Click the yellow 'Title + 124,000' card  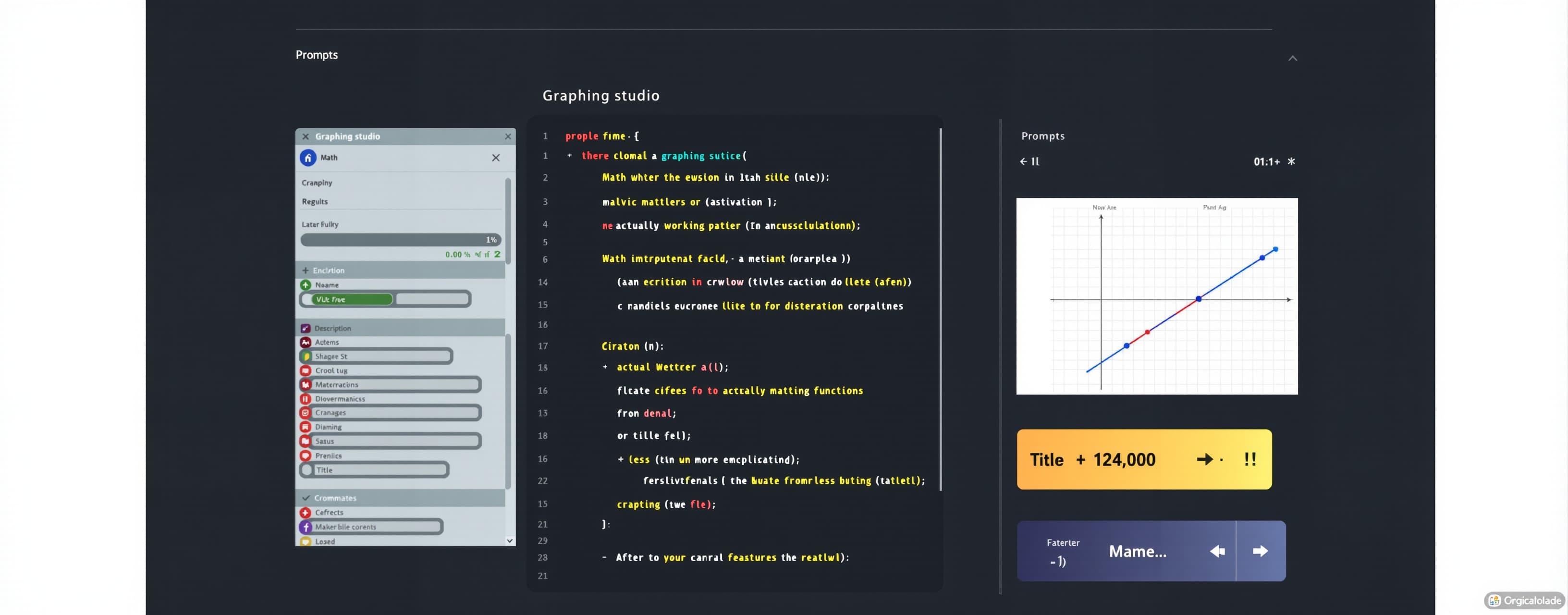1144,459
